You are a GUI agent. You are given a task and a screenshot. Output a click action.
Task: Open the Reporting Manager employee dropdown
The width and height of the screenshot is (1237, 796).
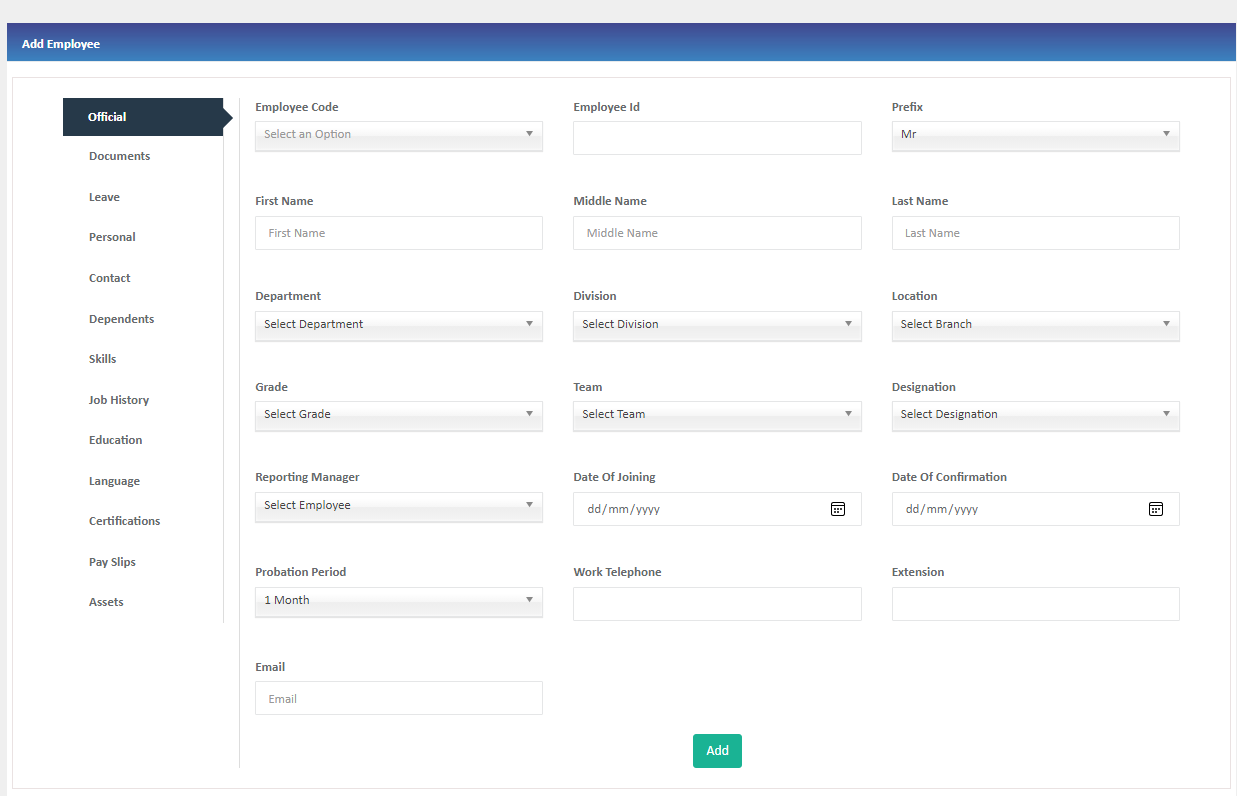[398, 507]
